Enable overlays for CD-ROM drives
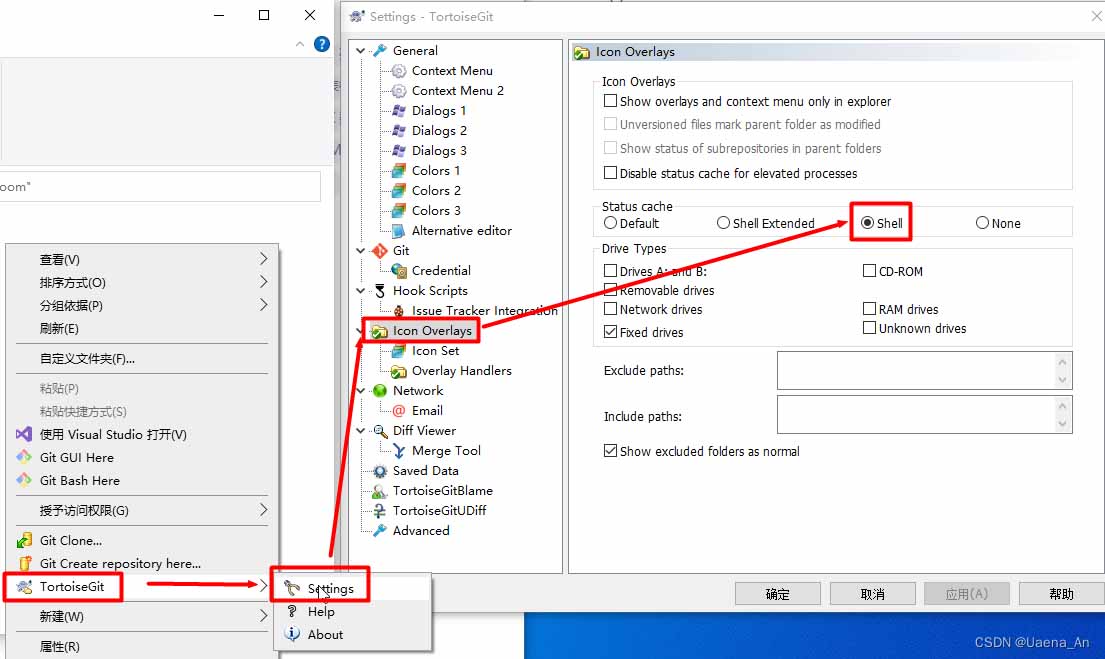 click(x=870, y=271)
